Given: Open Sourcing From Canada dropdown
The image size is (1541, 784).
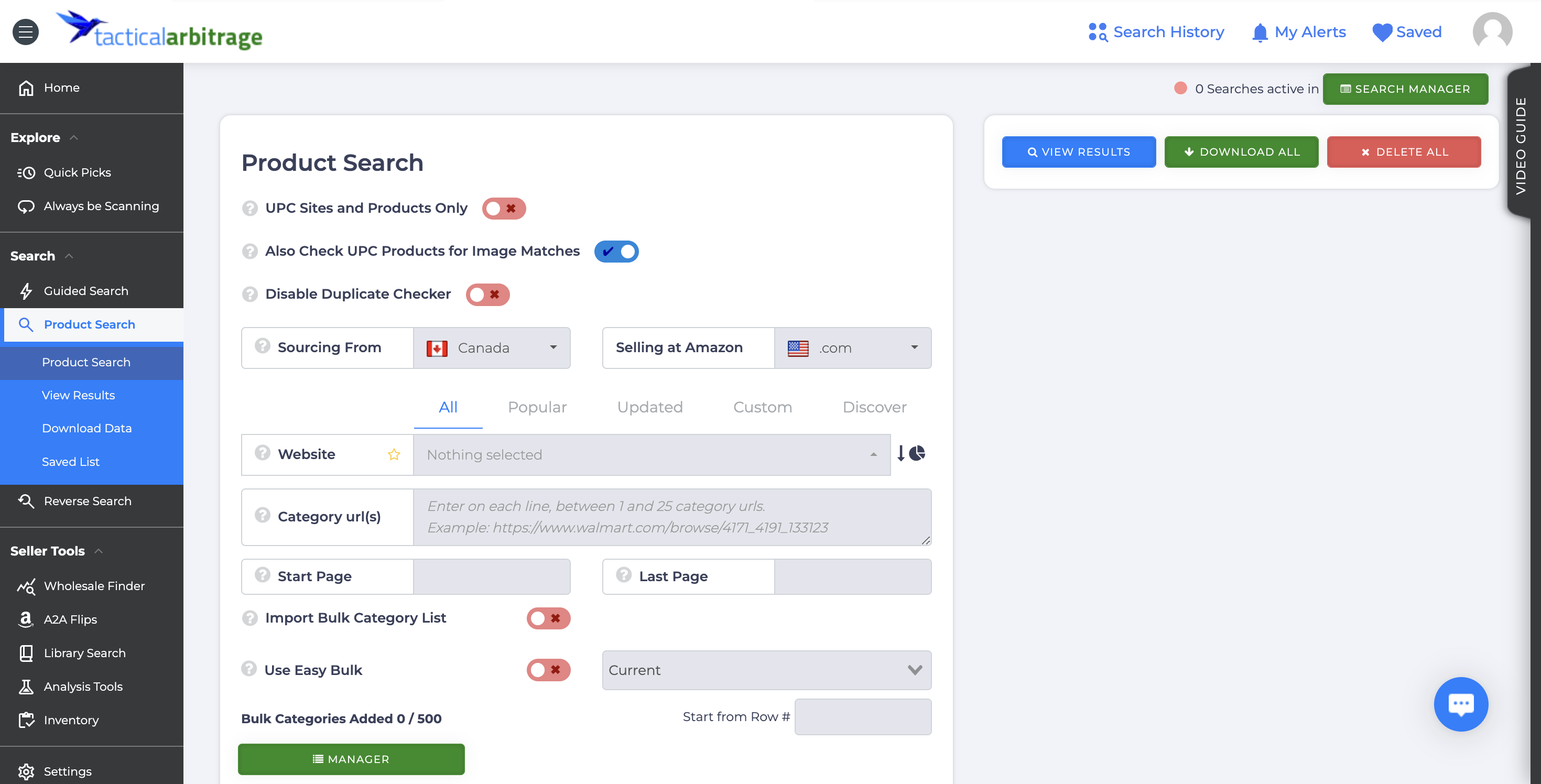Looking at the screenshot, I should coord(492,347).
